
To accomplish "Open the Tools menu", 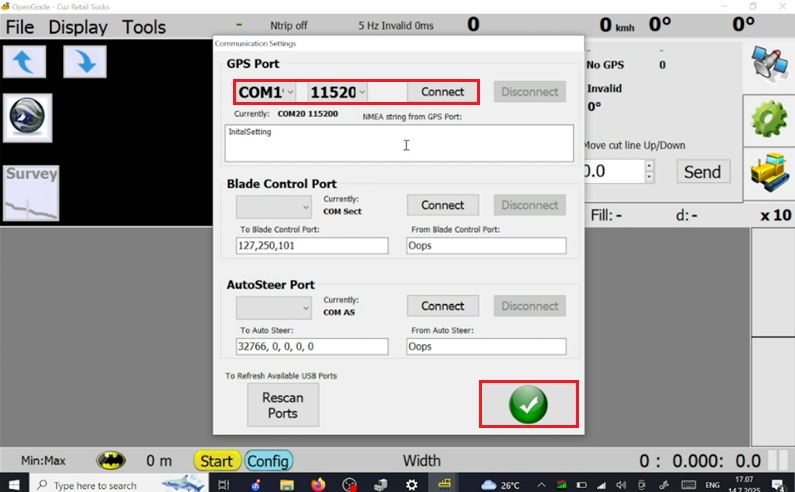I will pos(144,27).
